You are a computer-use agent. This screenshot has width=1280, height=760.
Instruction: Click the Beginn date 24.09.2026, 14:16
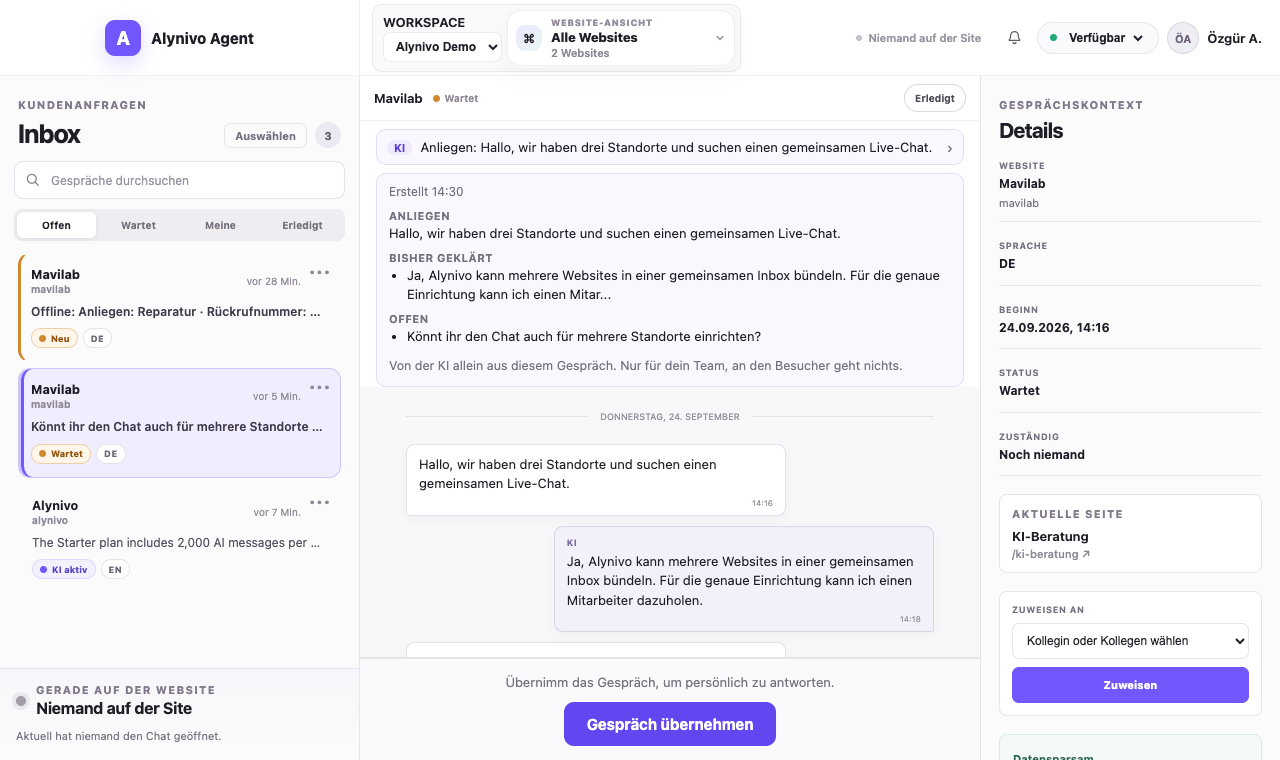click(1054, 327)
